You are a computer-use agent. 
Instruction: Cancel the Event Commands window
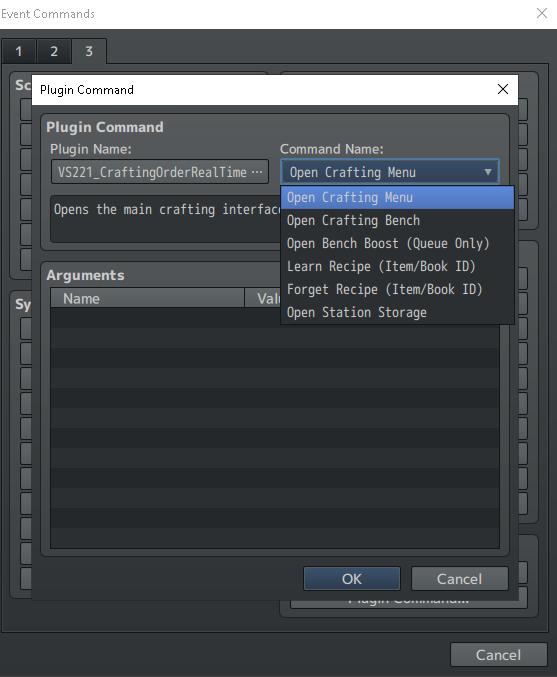tap(498, 655)
